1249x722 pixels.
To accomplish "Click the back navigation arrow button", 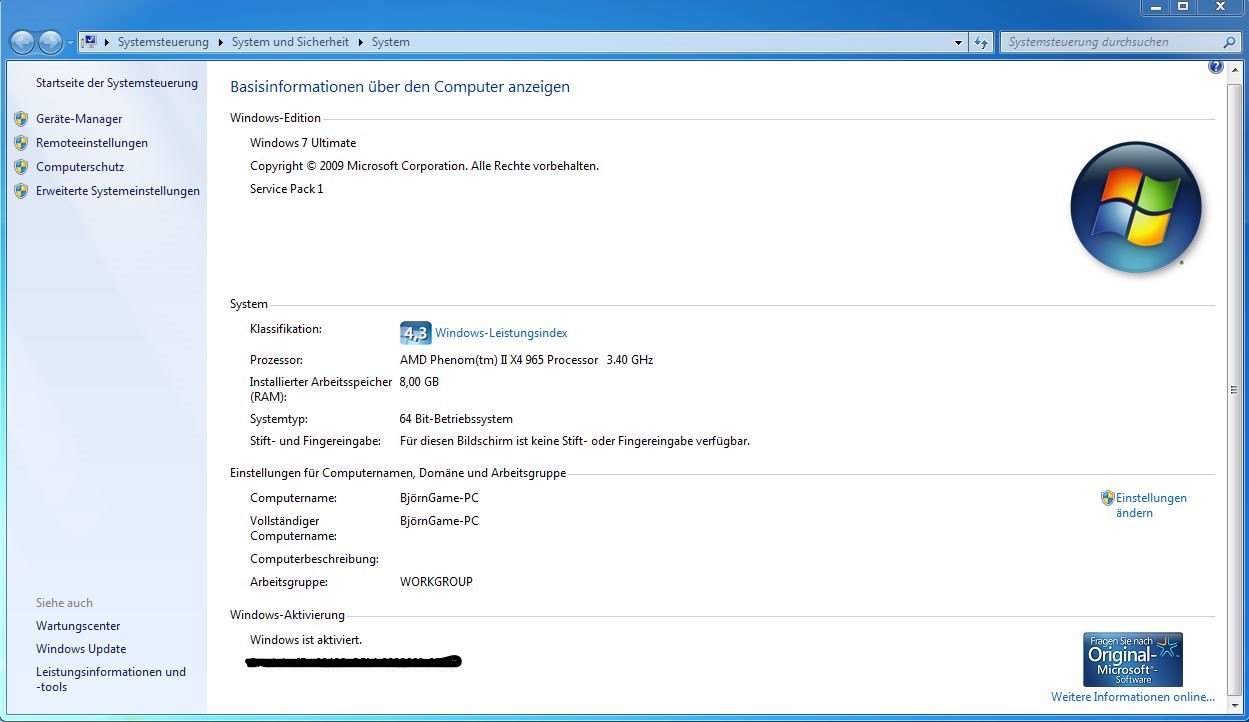I will click(23, 42).
